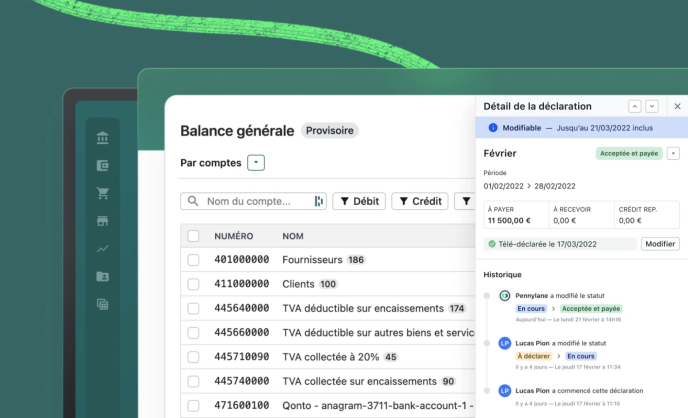This screenshot has height=418, width=688.
Task: Go to the next declaration with down arrow
Action: (x=652, y=106)
